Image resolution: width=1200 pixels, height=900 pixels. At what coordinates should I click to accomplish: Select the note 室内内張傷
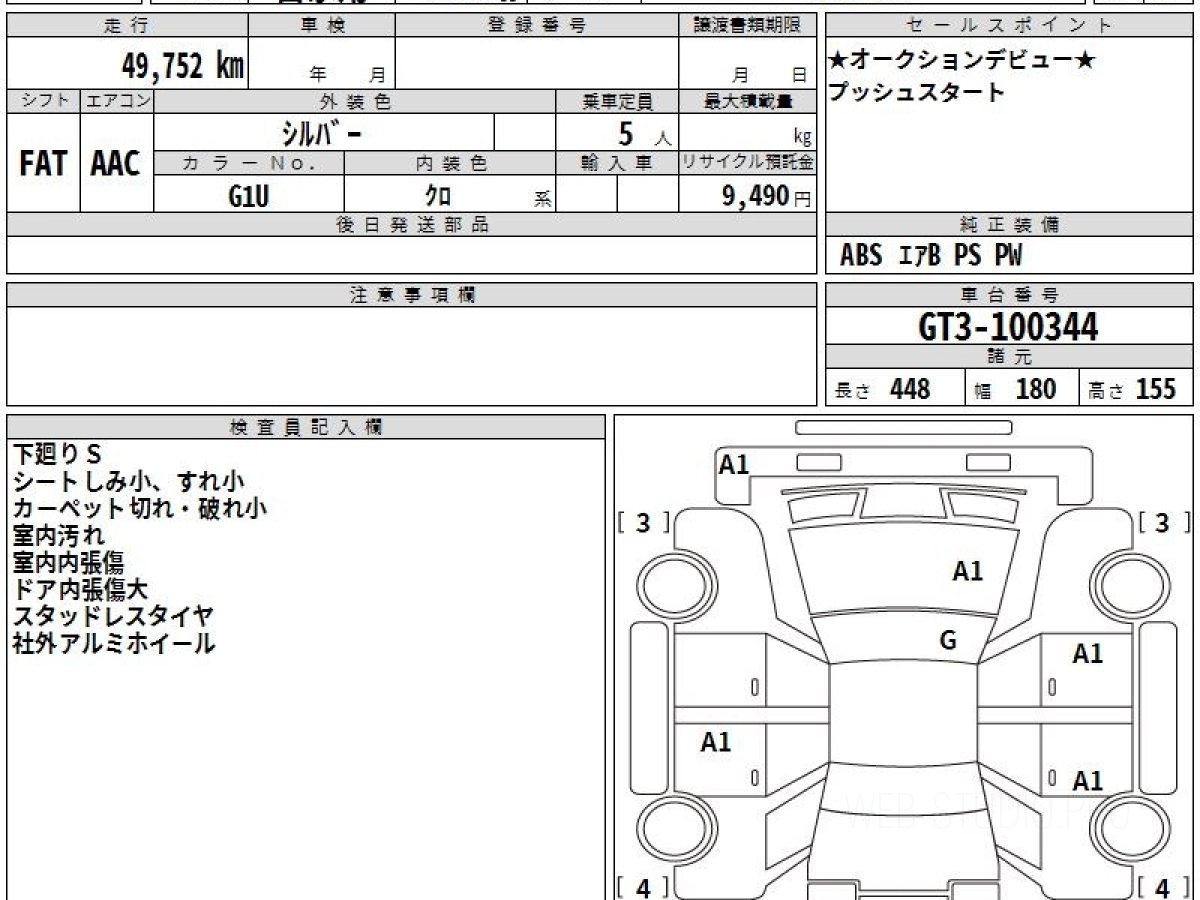68,562
